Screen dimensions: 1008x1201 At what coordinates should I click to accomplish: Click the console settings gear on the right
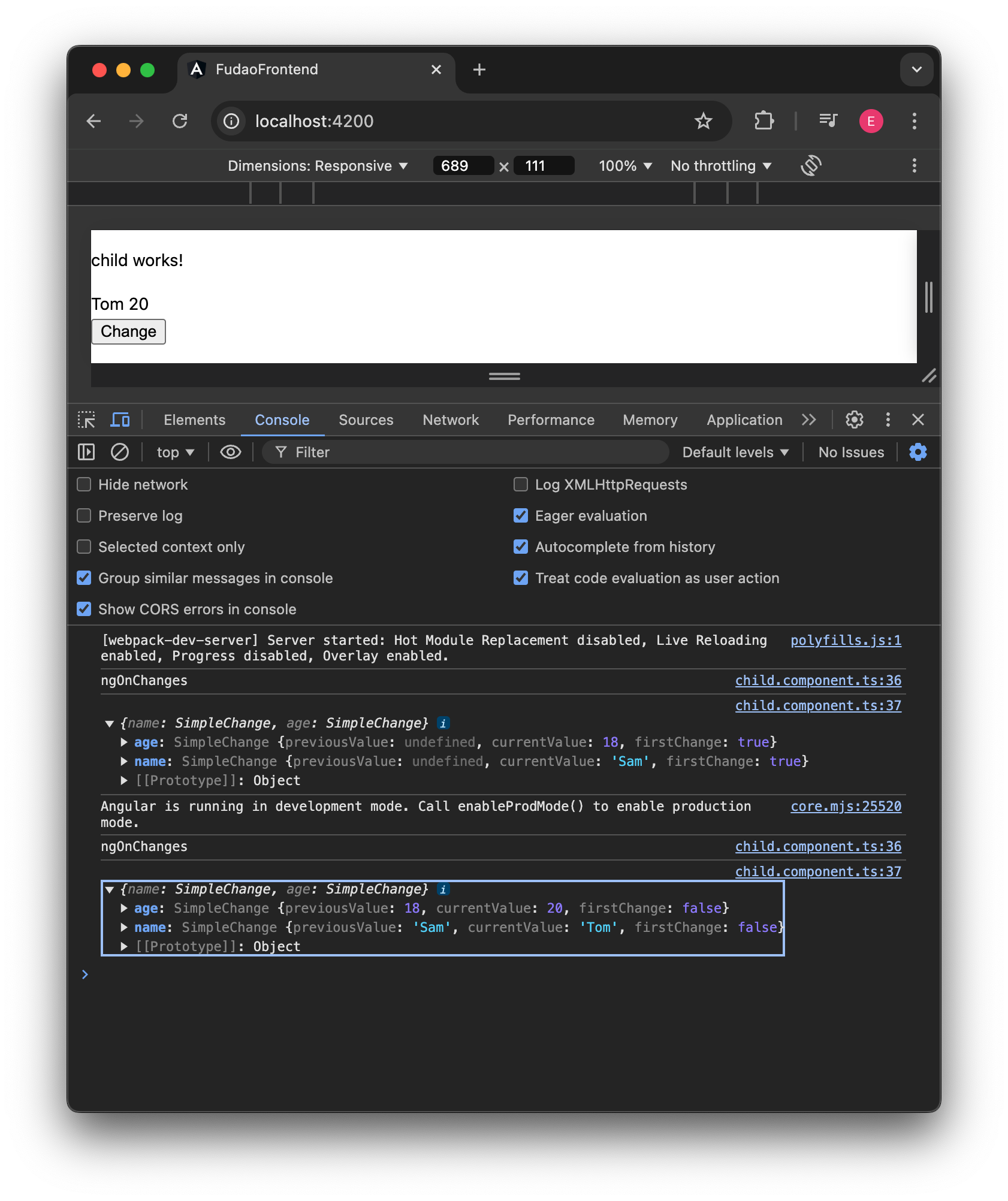click(917, 452)
